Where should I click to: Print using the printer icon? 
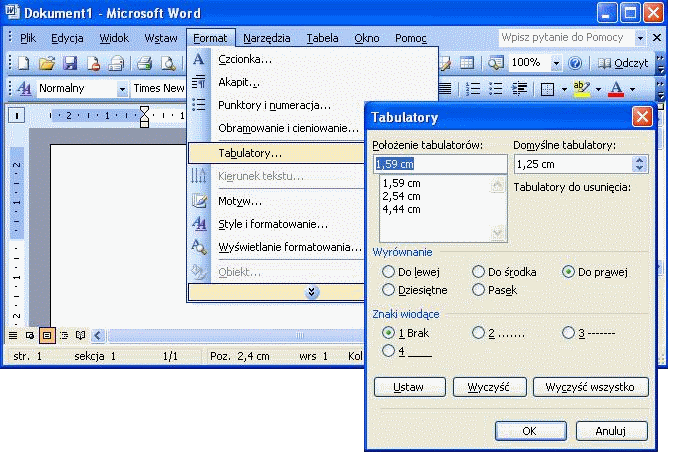(145, 63)
